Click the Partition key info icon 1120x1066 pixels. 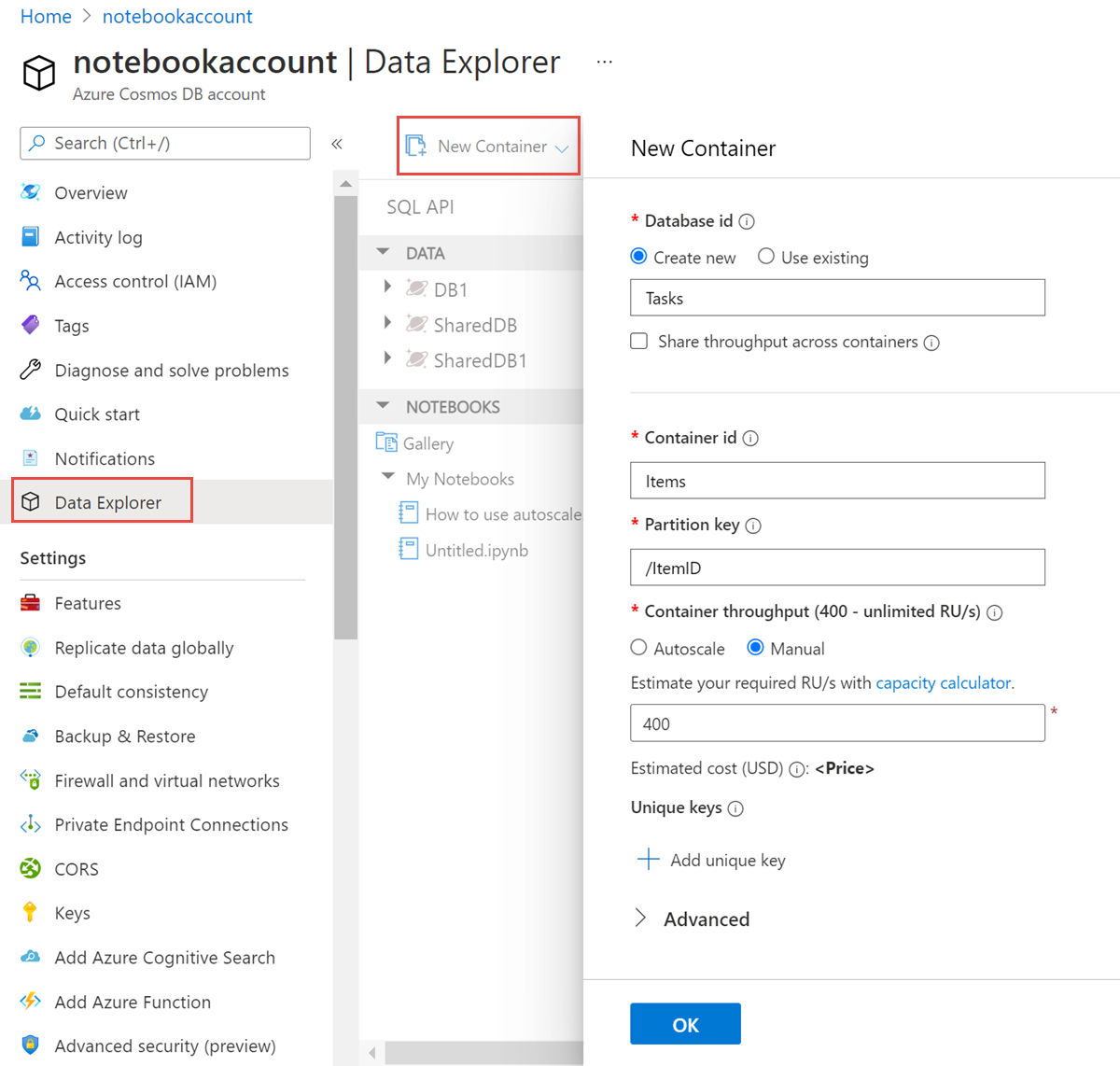pos(754,525)
